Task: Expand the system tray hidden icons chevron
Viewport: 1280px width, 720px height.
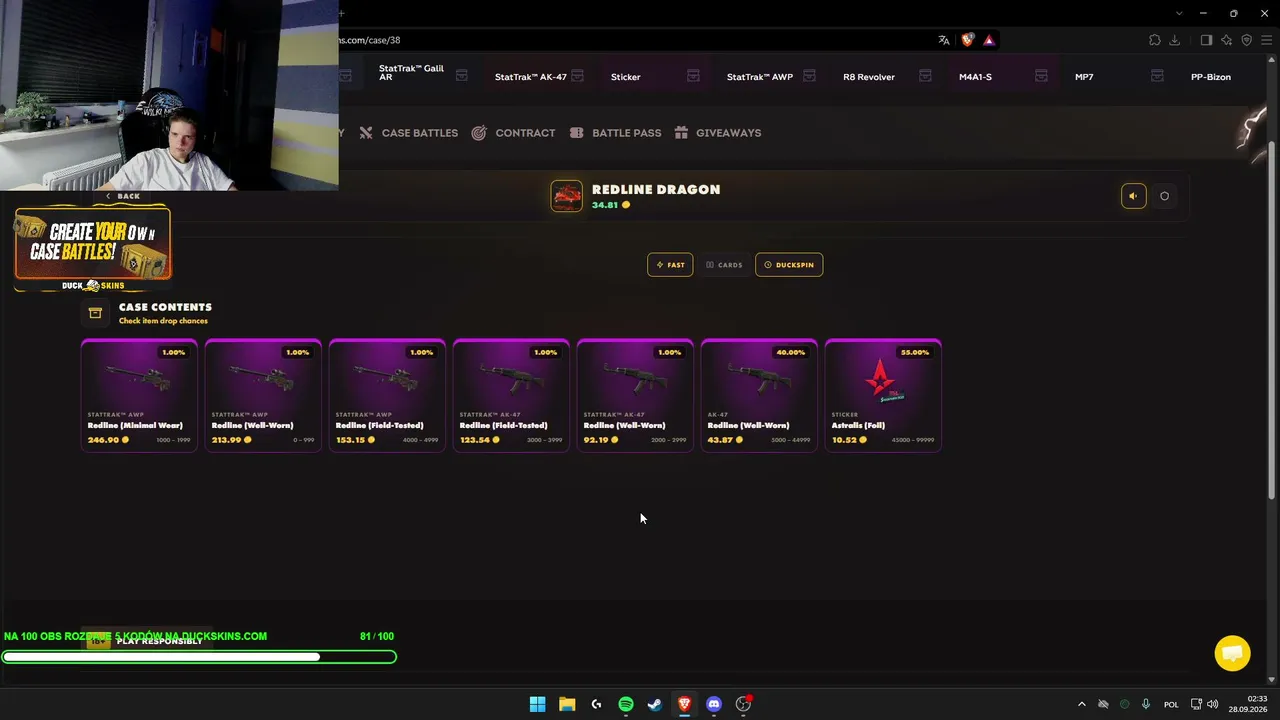Action: [x=1081, y=704]
